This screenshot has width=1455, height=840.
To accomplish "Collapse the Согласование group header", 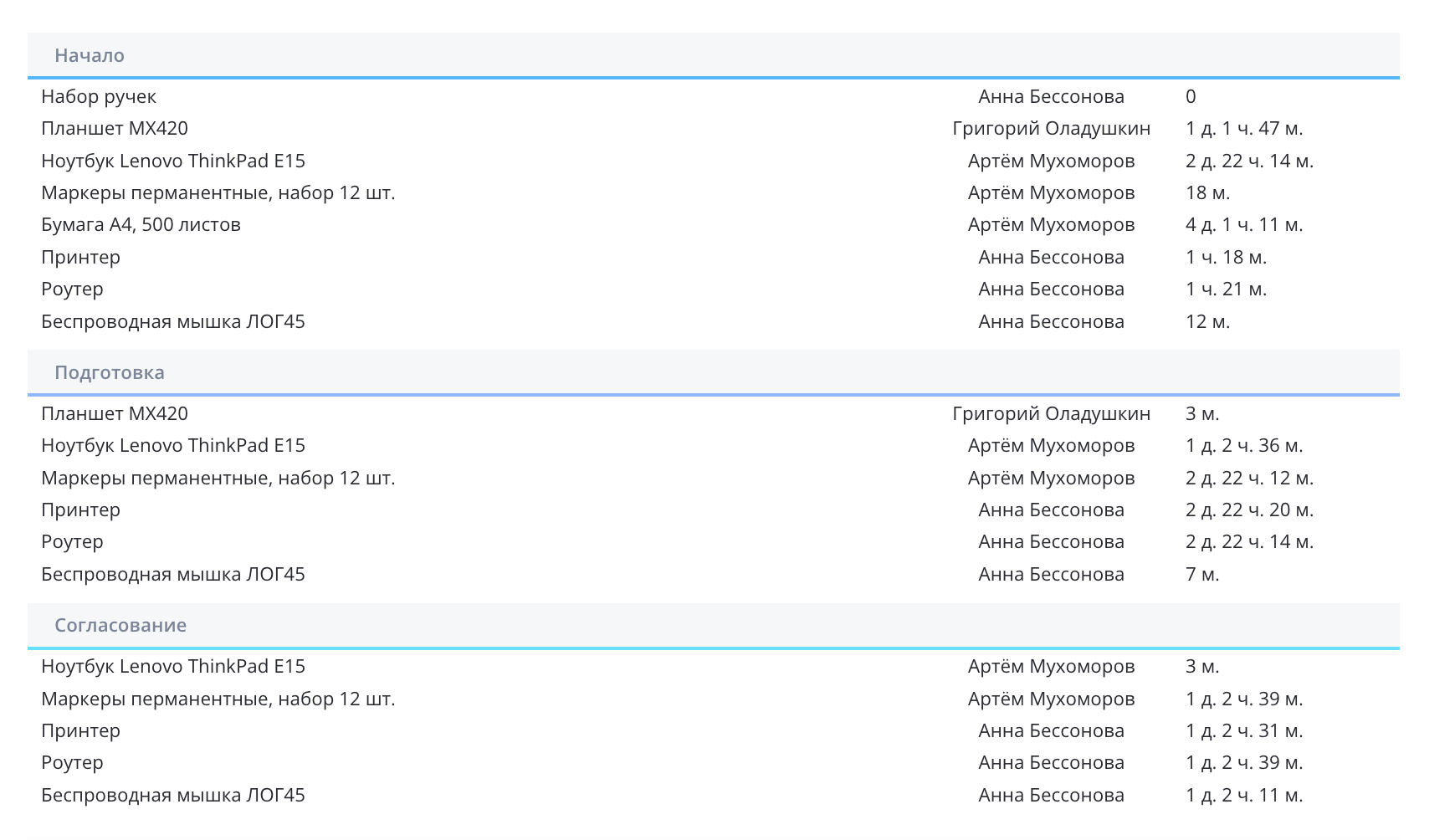I will (x=120, y=625).
